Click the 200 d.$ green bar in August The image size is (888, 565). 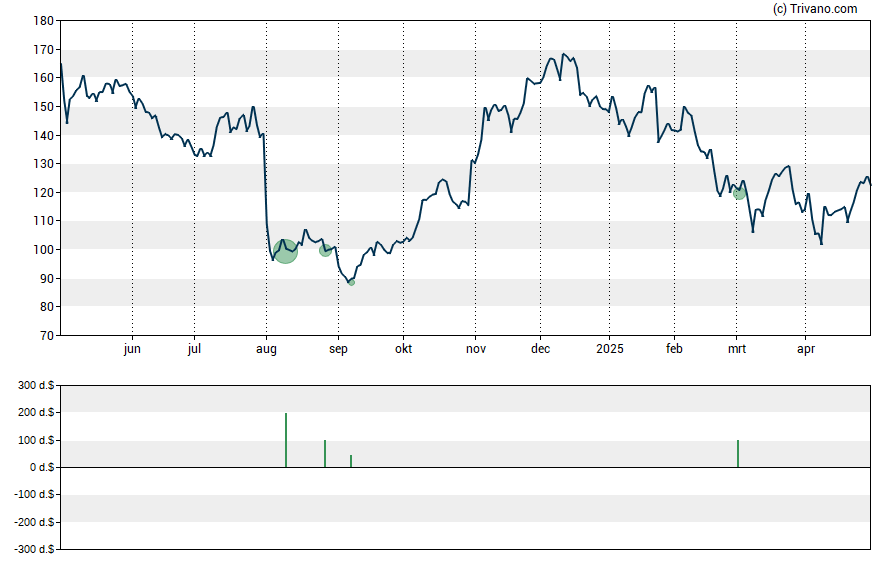point(286,440)
